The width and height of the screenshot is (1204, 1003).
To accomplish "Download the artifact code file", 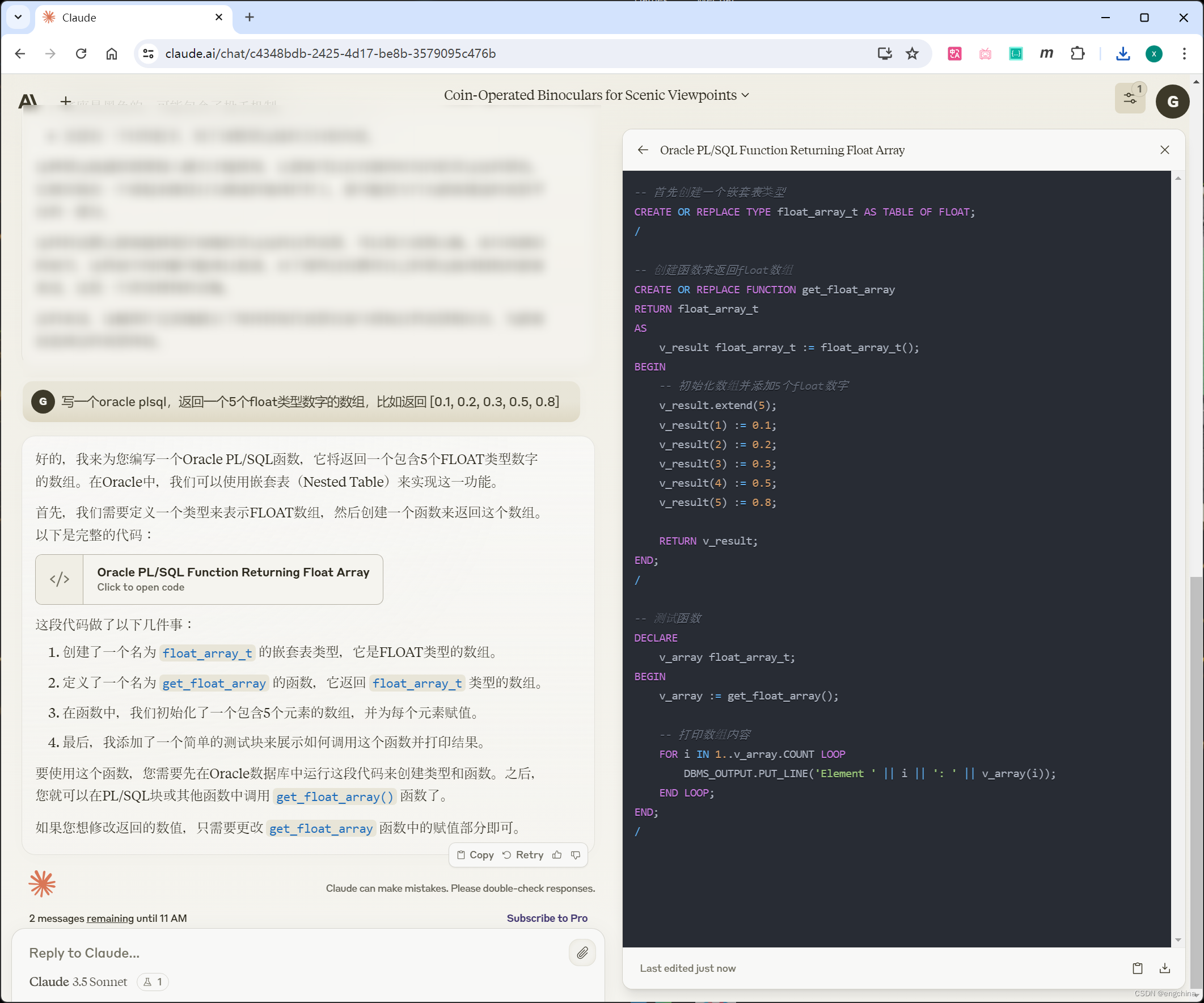I will (x=1164, y=968).
